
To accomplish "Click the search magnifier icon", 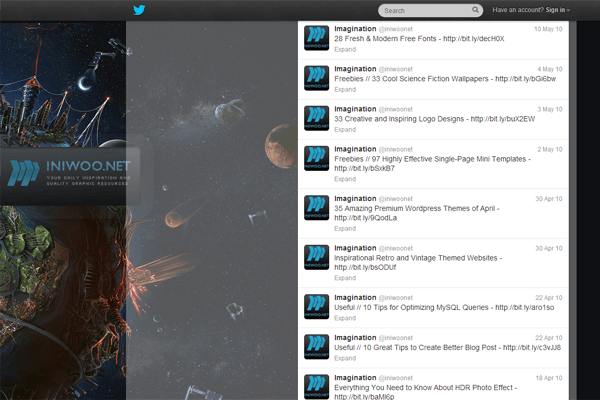I will [x=475, y=10].
